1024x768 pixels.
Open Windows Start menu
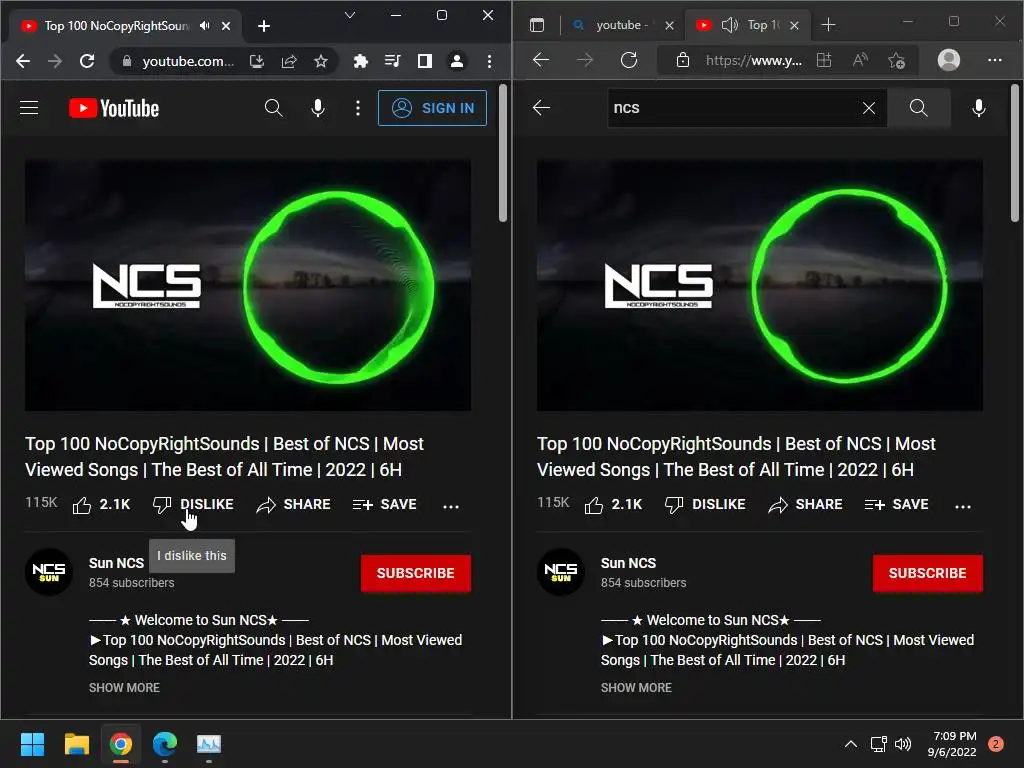(x=32, y=744)
